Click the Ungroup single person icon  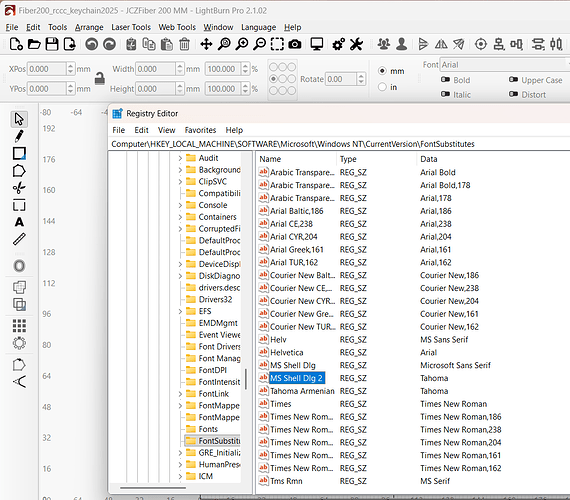click(x=401, y=44)
